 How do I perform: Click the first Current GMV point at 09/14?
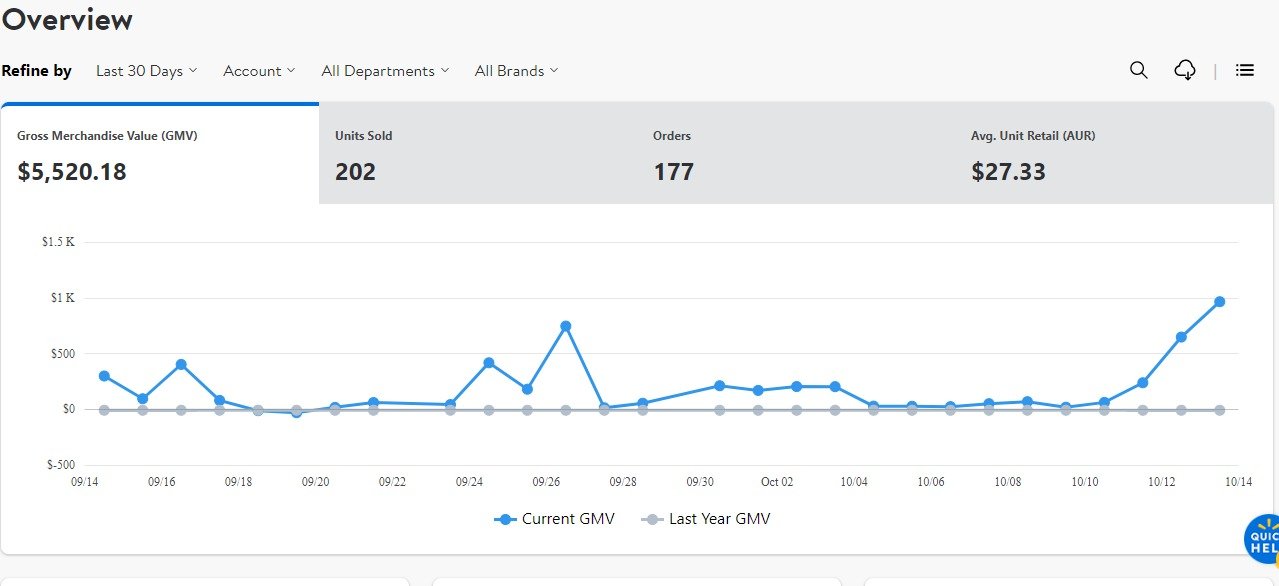tap(104, 376)
